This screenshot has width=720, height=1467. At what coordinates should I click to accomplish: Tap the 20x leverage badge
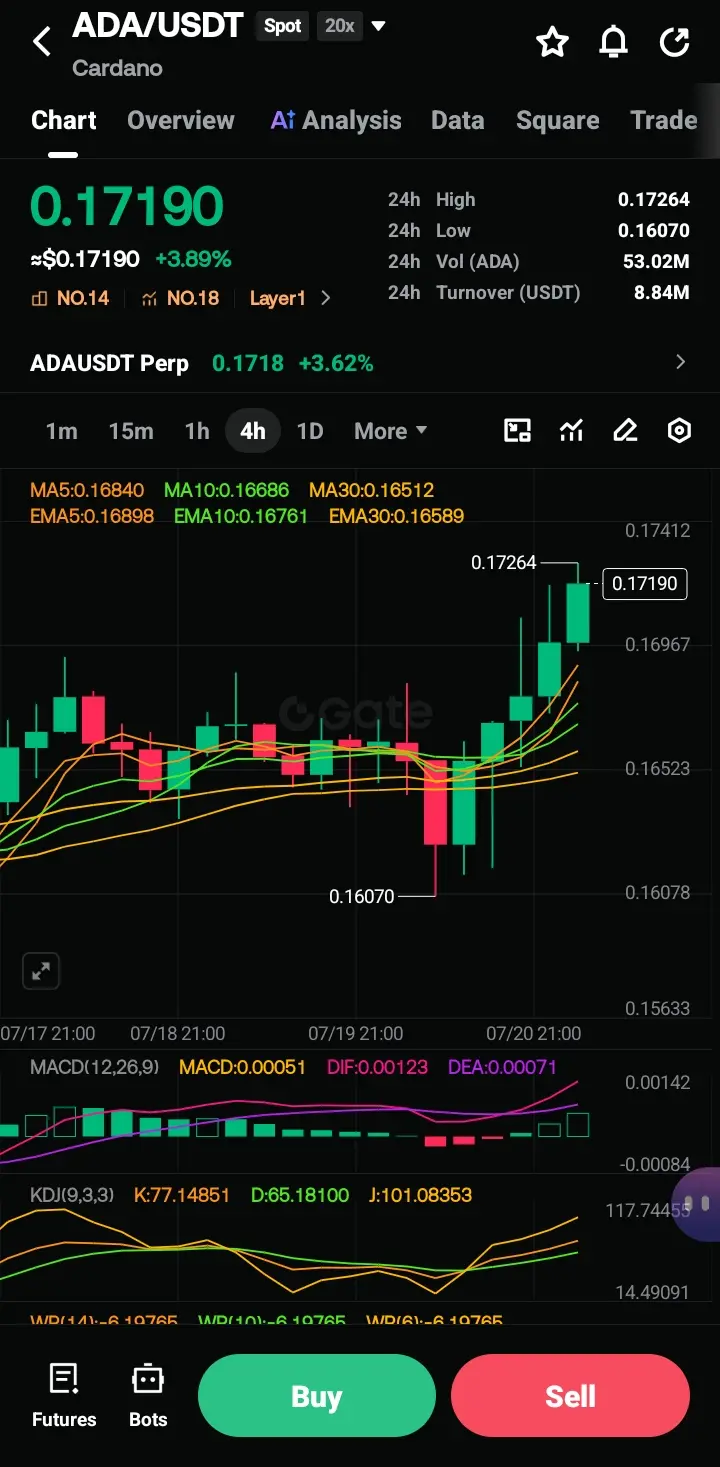[340, 26]
